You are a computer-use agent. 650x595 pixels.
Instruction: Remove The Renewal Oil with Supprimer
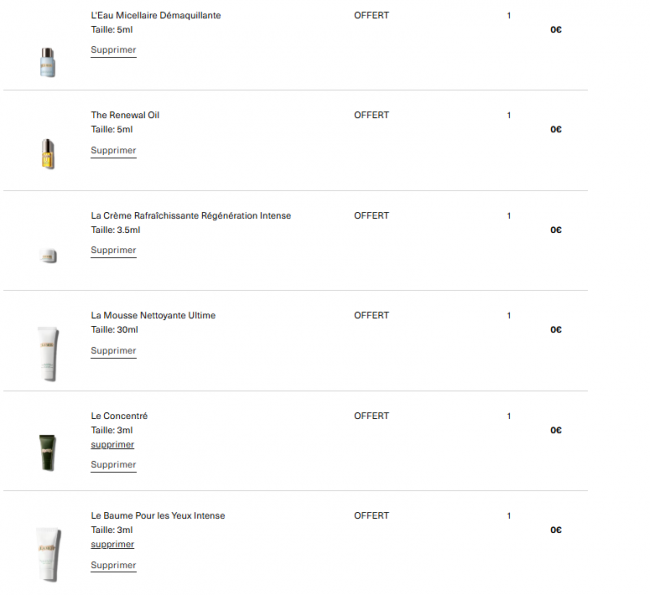click(x=113, y=151)
